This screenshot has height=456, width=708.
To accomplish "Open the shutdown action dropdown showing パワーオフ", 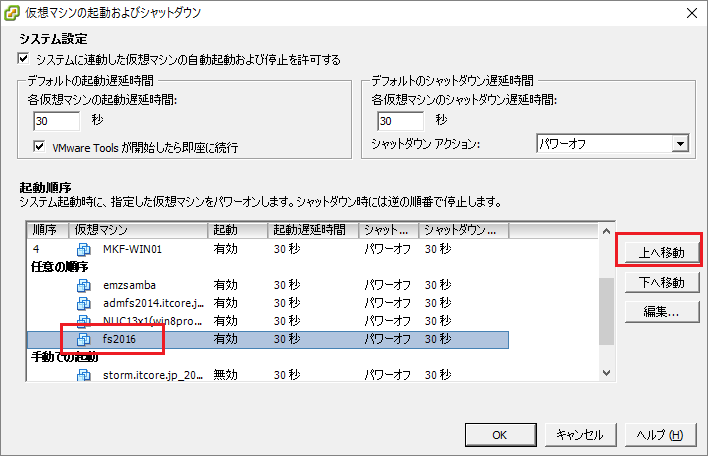I will pos(613,144).
